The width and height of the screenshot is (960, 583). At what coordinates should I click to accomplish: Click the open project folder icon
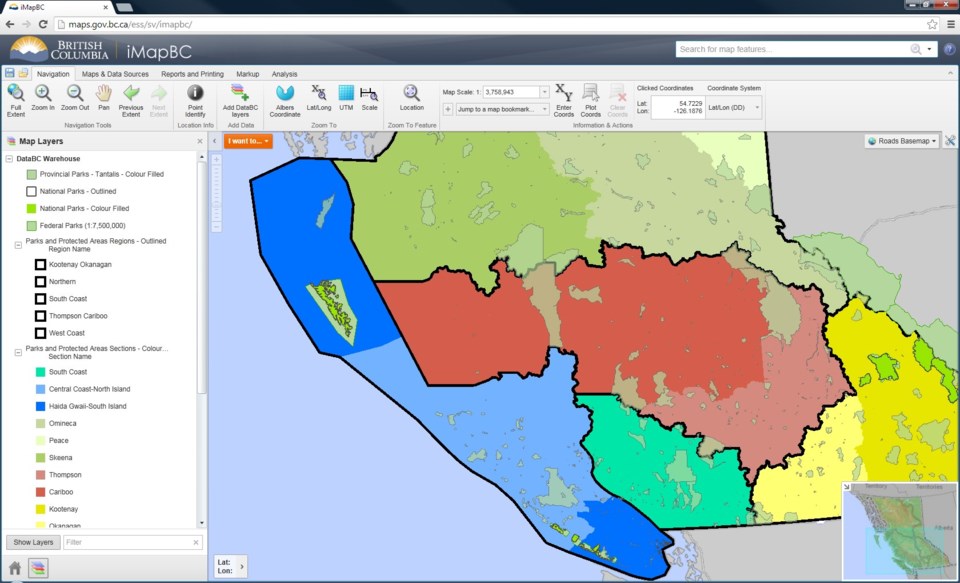coord(23,73)
